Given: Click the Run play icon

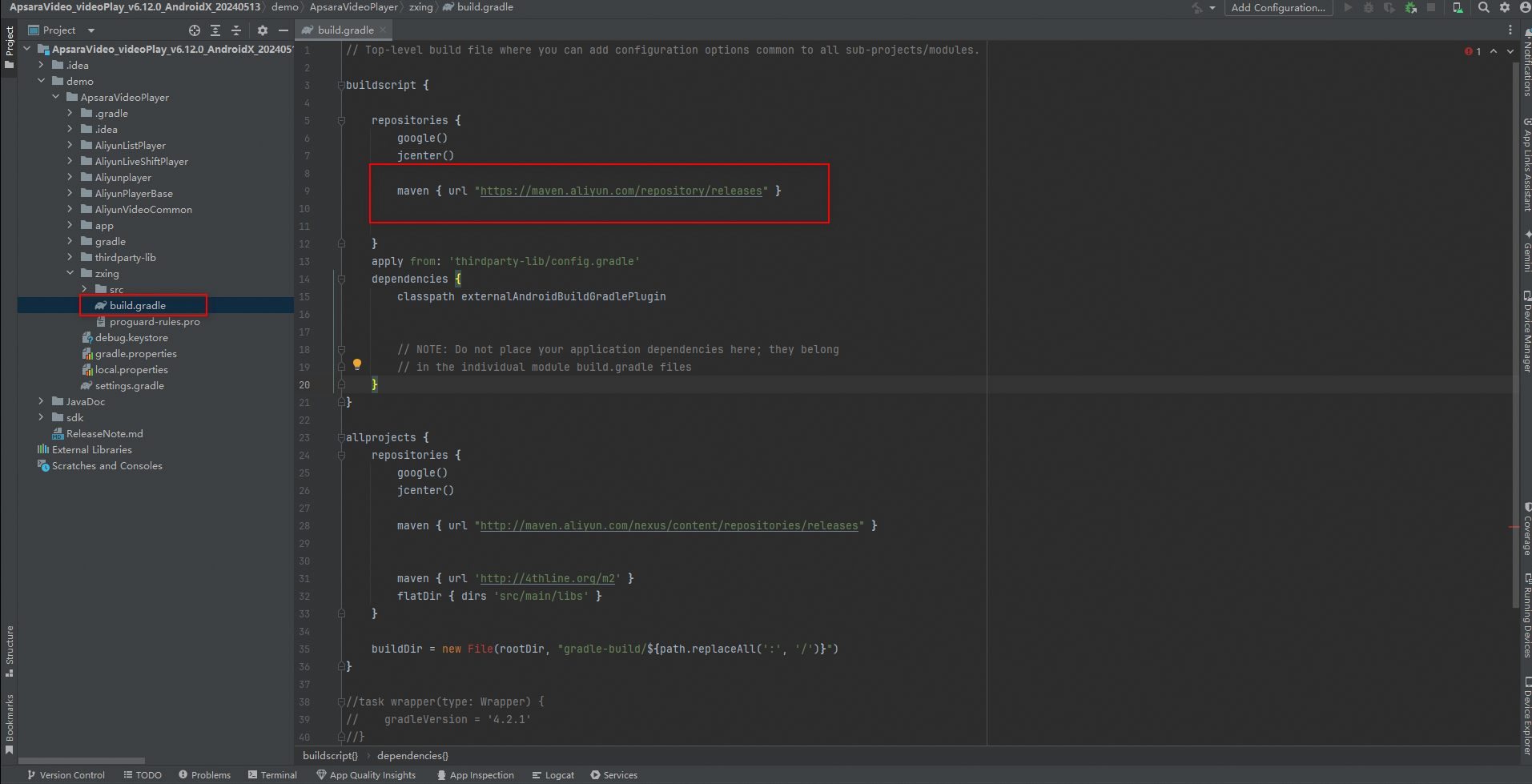Looking at the screenshot, I should pos(1348,8).
